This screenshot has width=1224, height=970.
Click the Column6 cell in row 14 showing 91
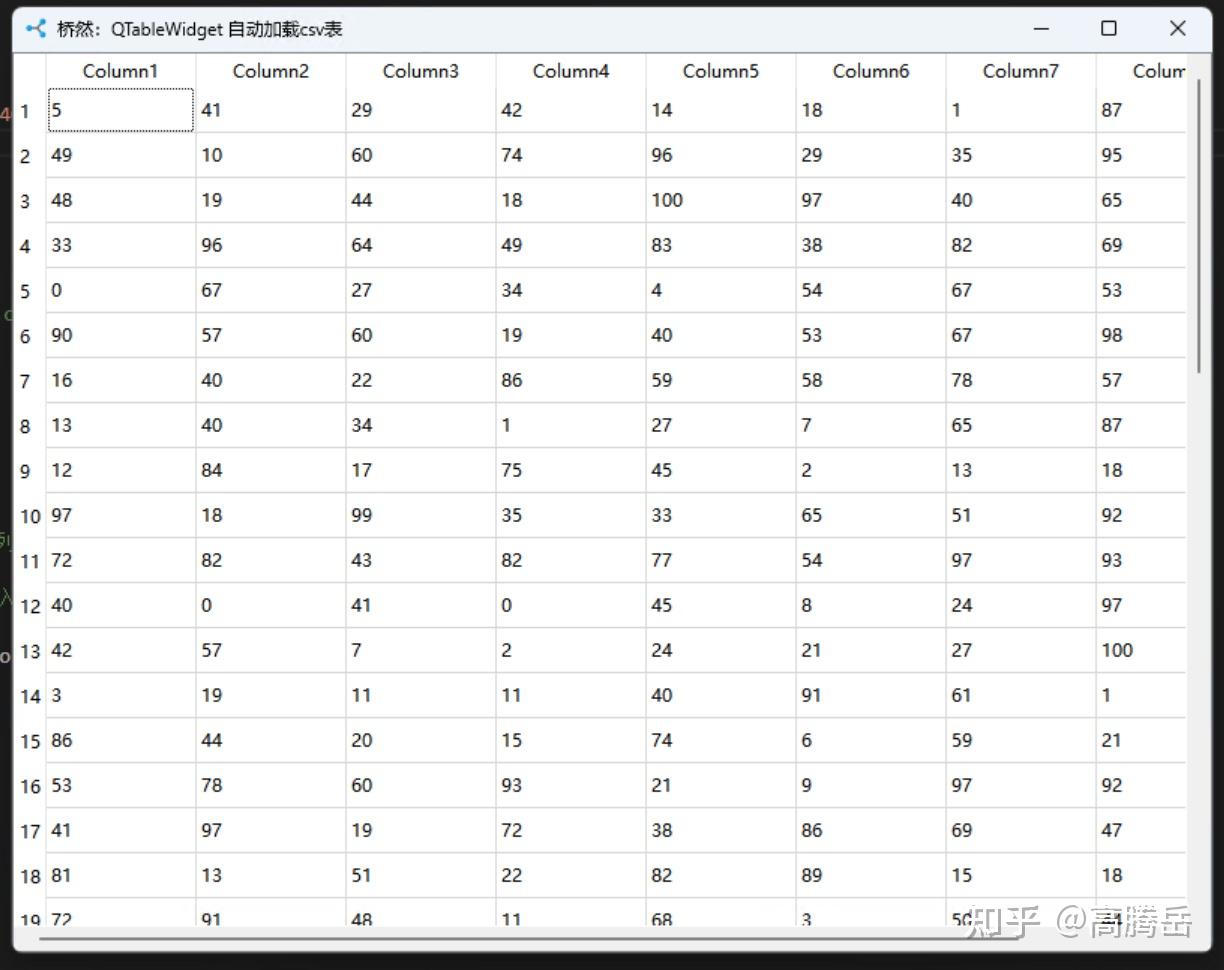click(870, 695)
